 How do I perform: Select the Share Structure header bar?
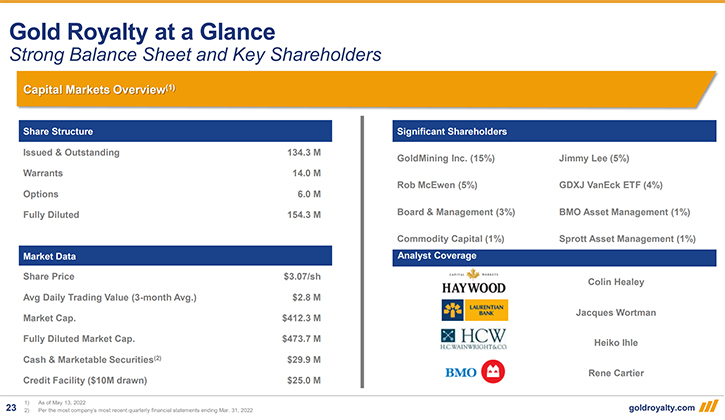pyautogui.click(x=174, y=131)
